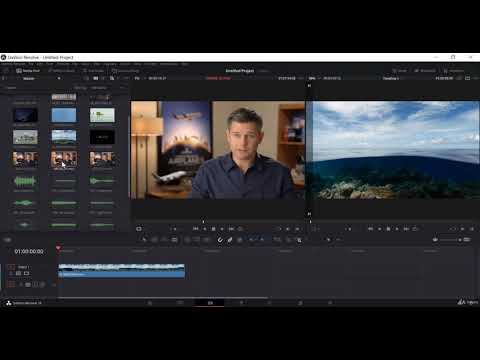
Task: Play reverse in the source viewer
Action: point(205,229)
